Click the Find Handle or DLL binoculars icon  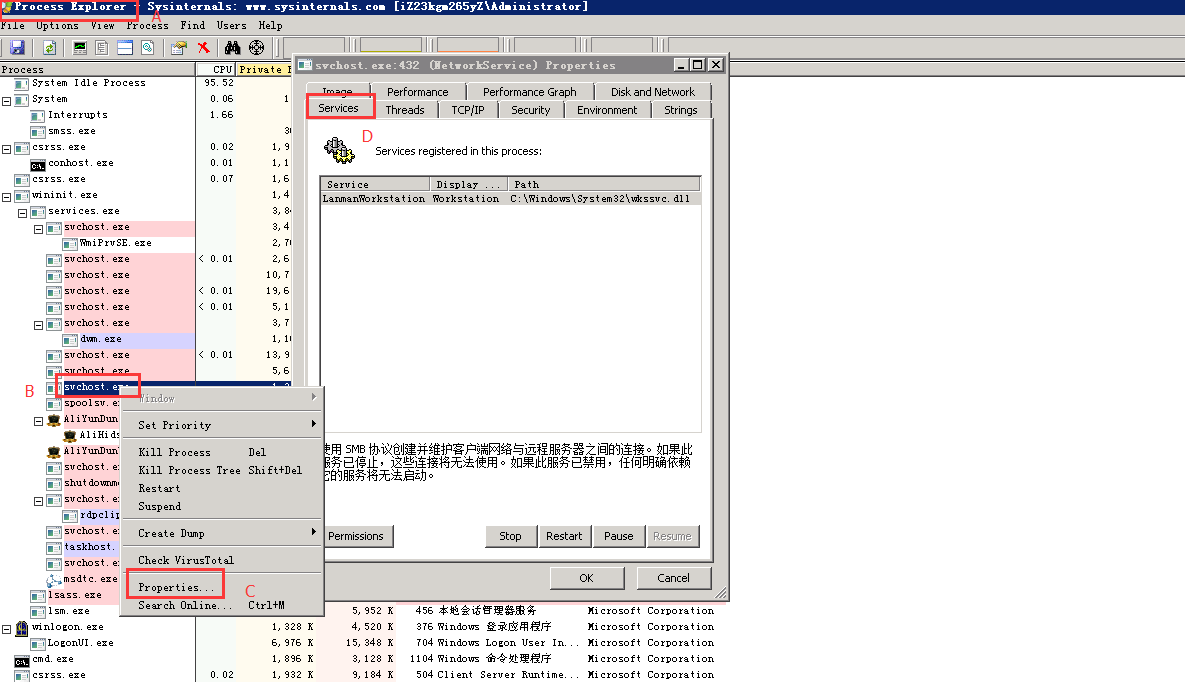pyautogui.click(x=231, y=47)
